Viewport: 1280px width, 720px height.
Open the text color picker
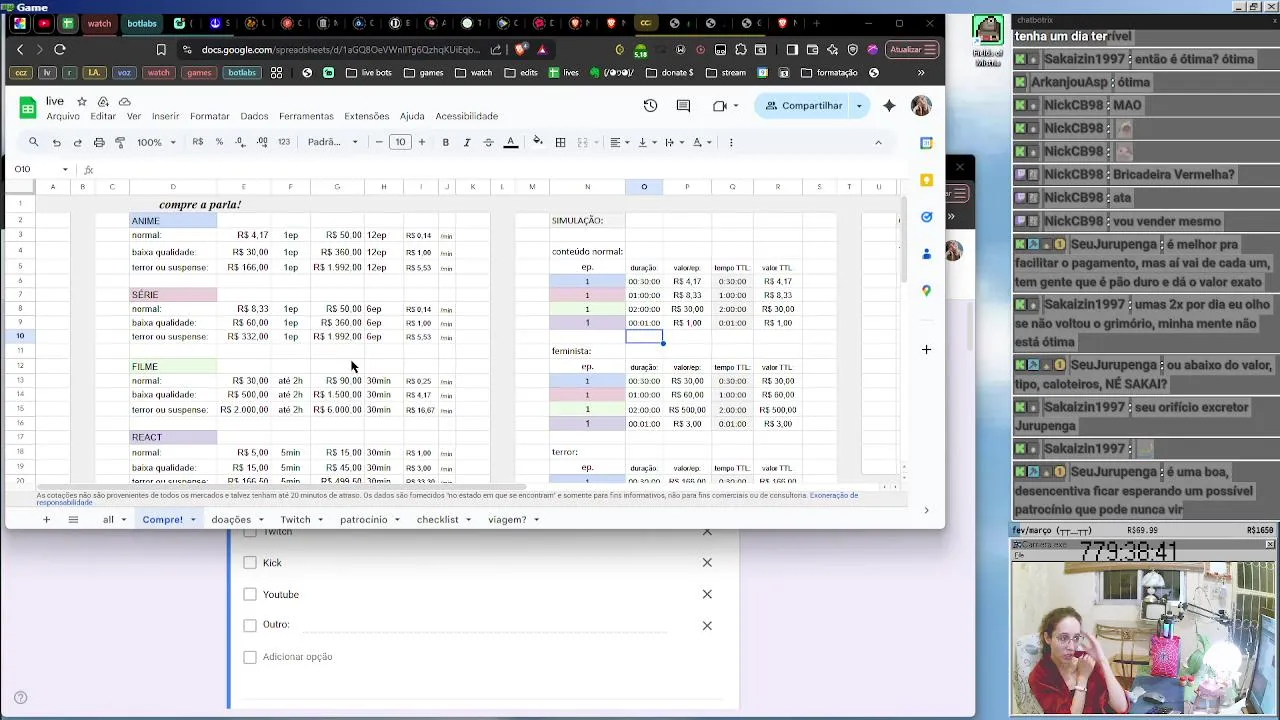[x=511, y=142]
